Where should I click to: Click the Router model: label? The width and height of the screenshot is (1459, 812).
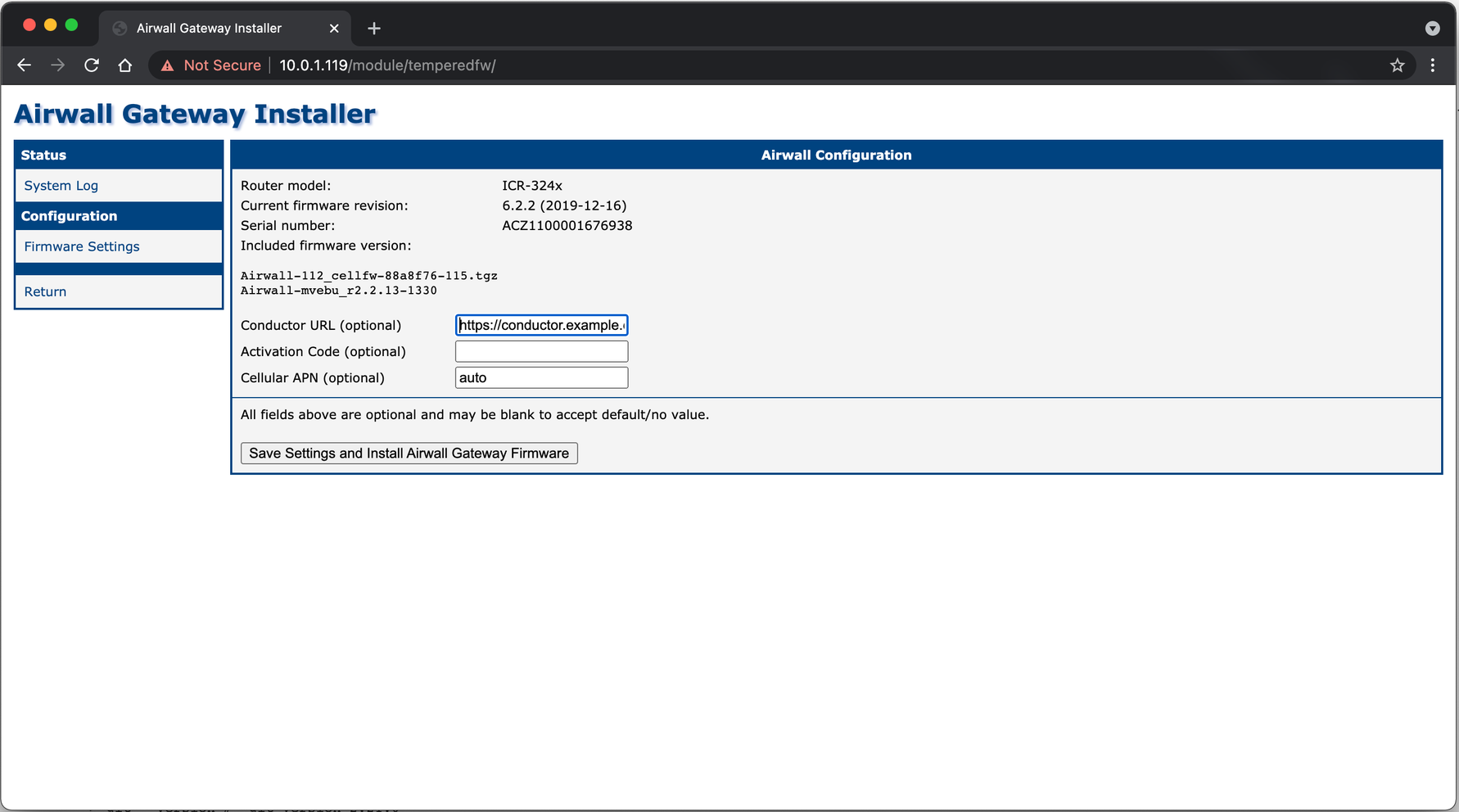(x=286, y=186)
